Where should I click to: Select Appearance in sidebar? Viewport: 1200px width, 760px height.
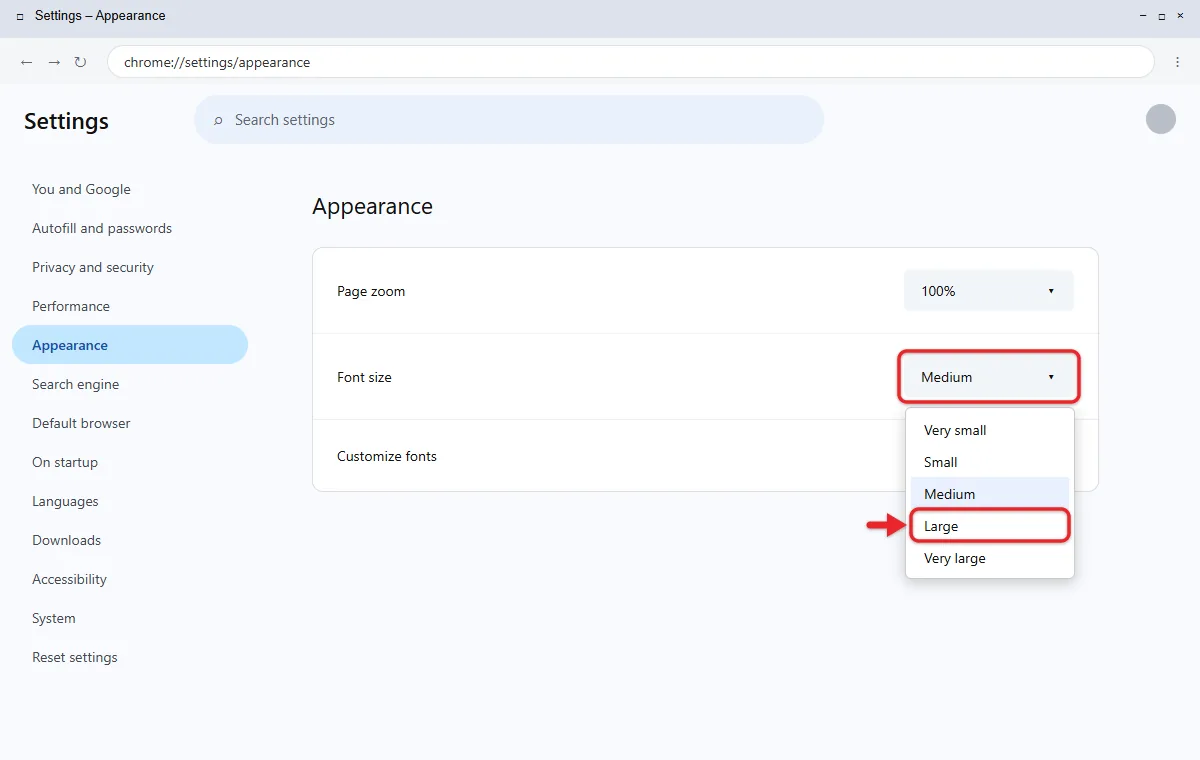130,345
